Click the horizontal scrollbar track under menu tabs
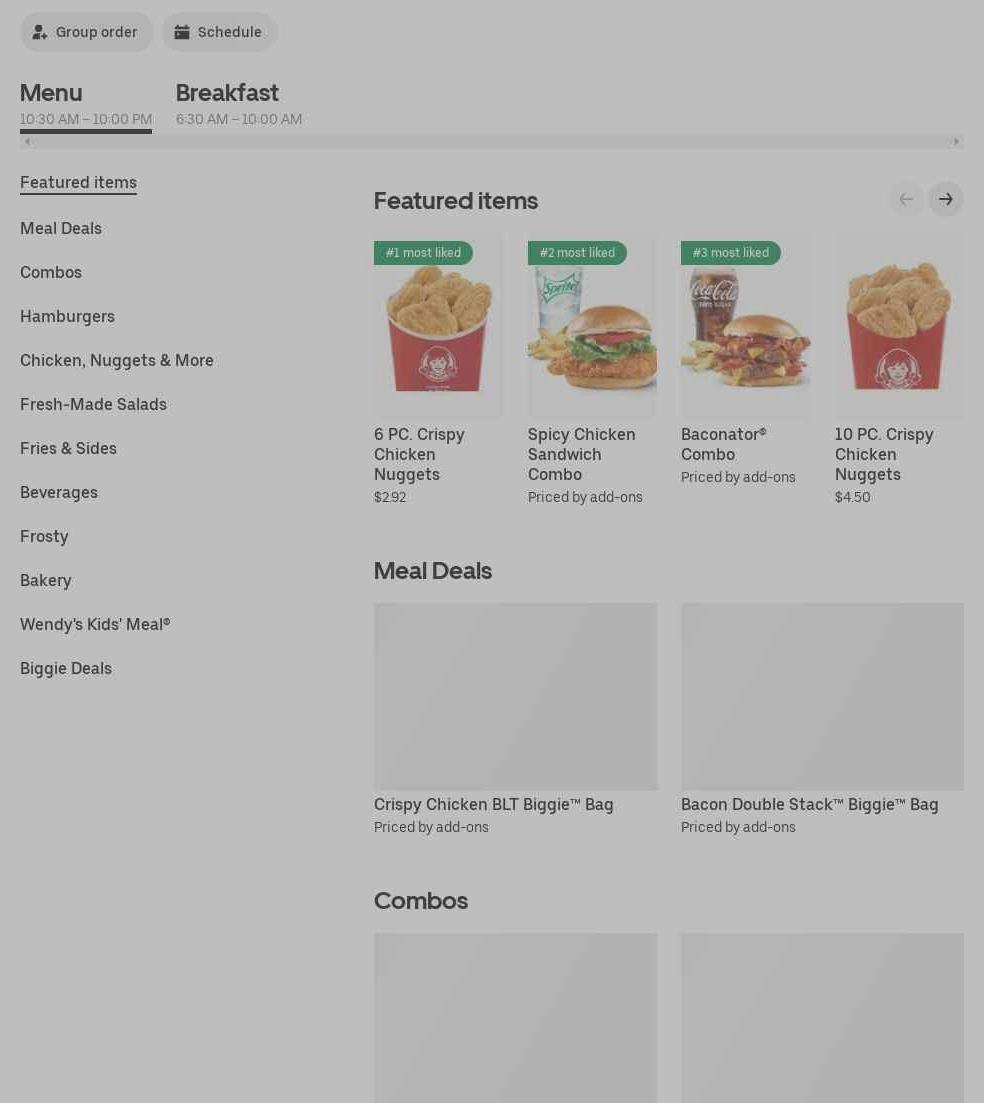The image size is (984, 1103). tap(492, 141)
